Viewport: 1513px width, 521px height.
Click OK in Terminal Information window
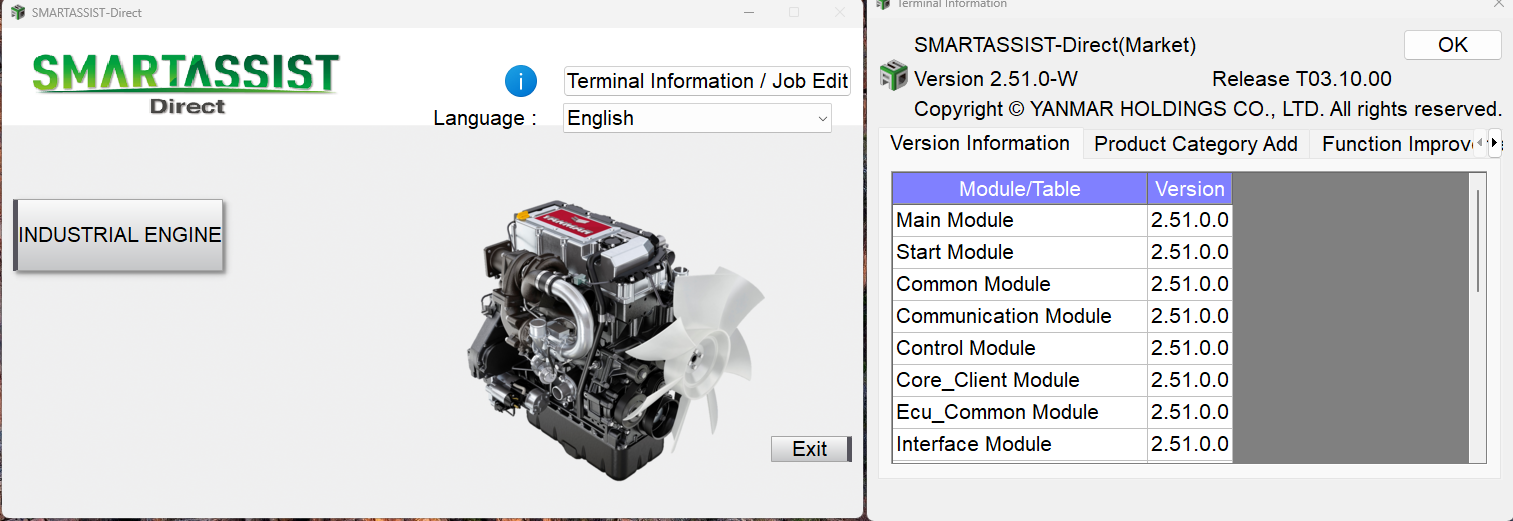(1452, 45)
